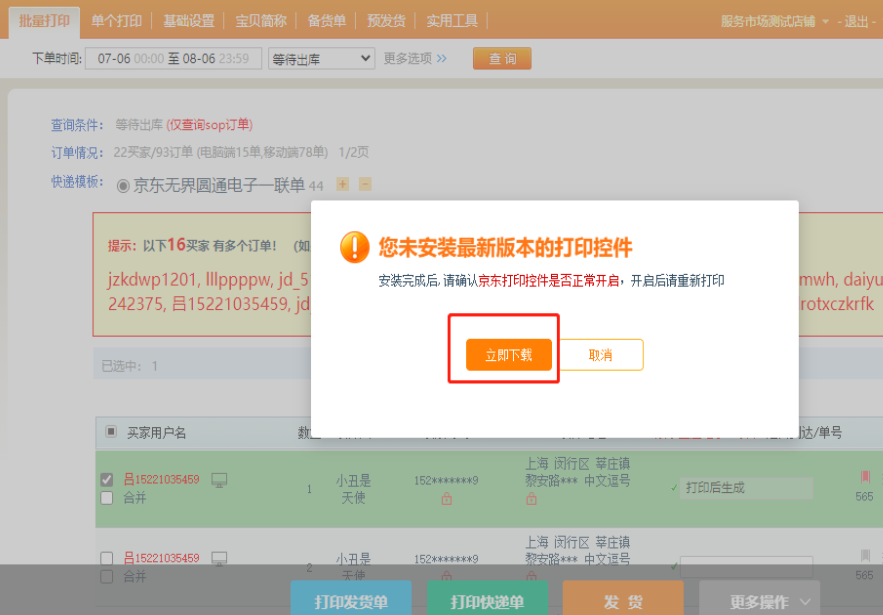Click the red flag icon in first row

coord(865,477)
